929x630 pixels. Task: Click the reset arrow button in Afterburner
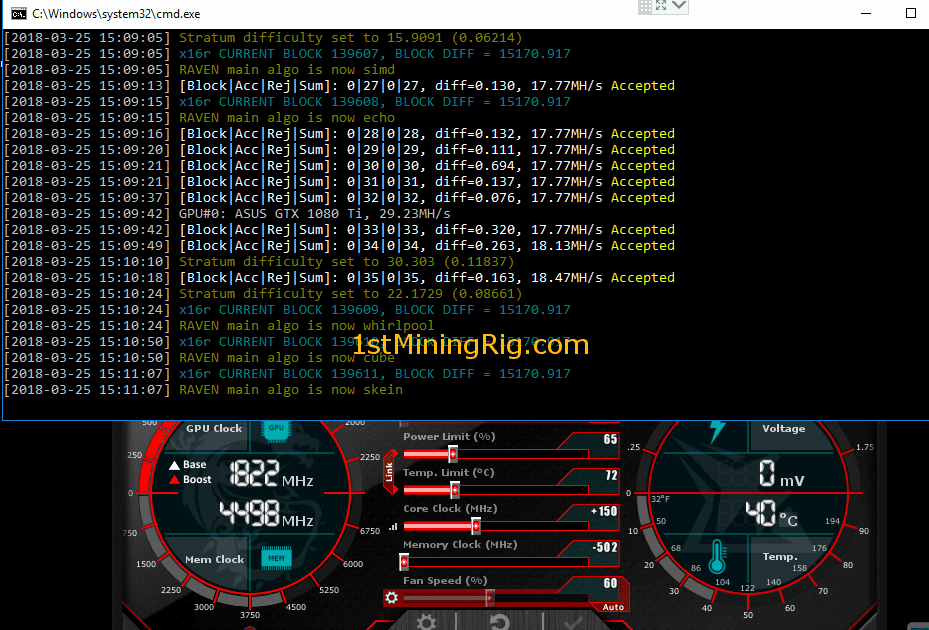click(x=499, y=623)
